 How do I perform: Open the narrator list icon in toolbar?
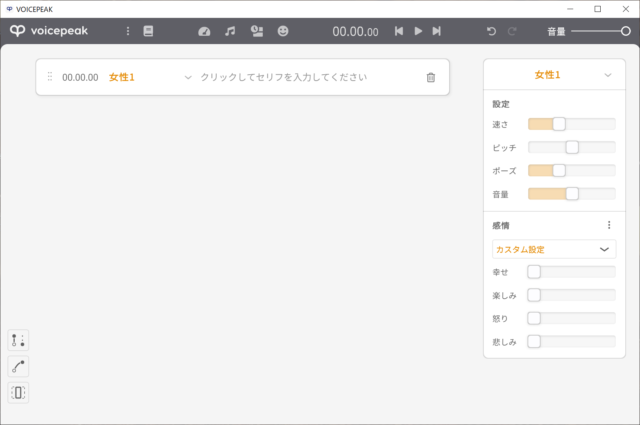pos(257,31)
